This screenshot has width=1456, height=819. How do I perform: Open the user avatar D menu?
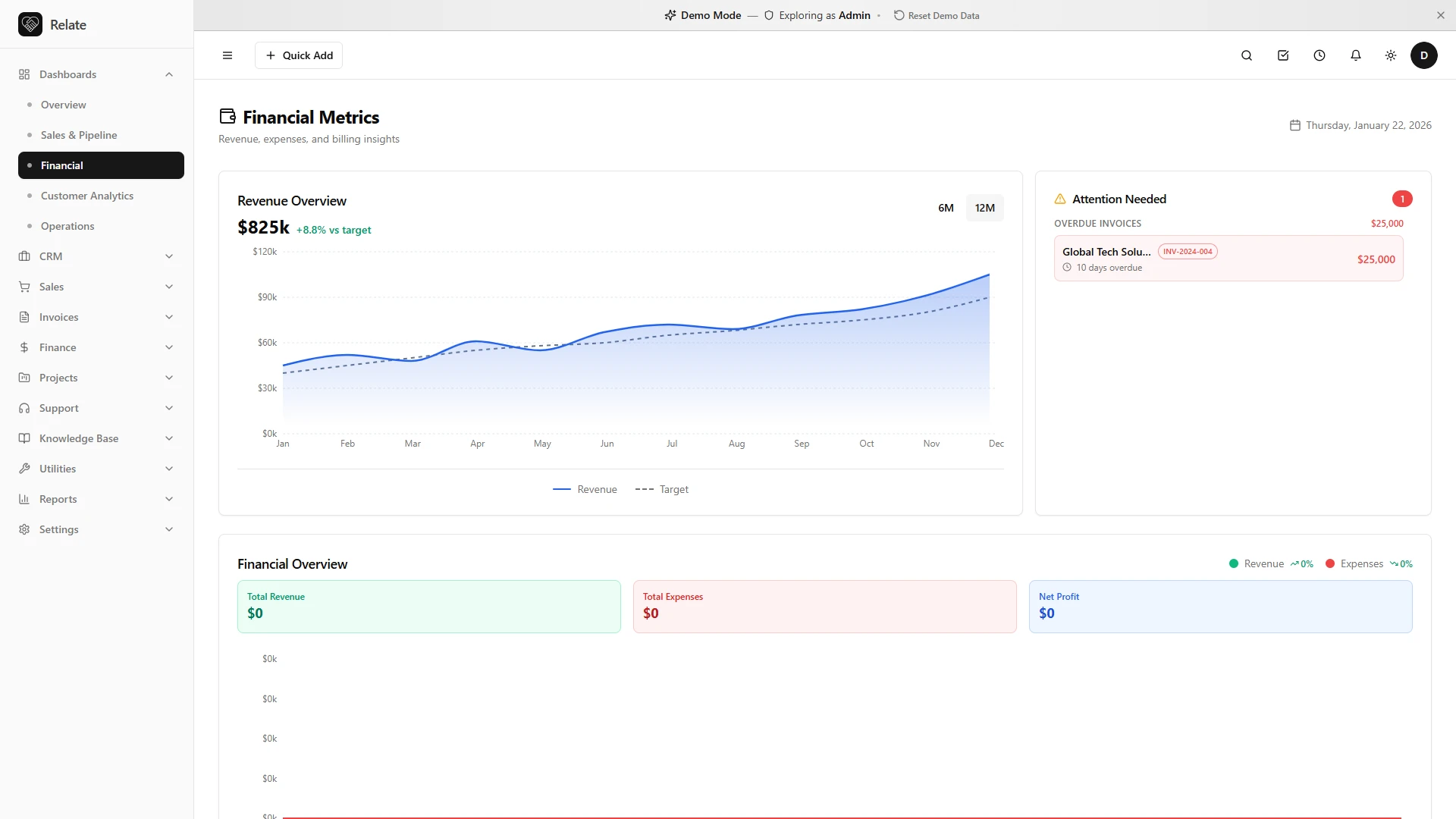[x=1424, y=55]
